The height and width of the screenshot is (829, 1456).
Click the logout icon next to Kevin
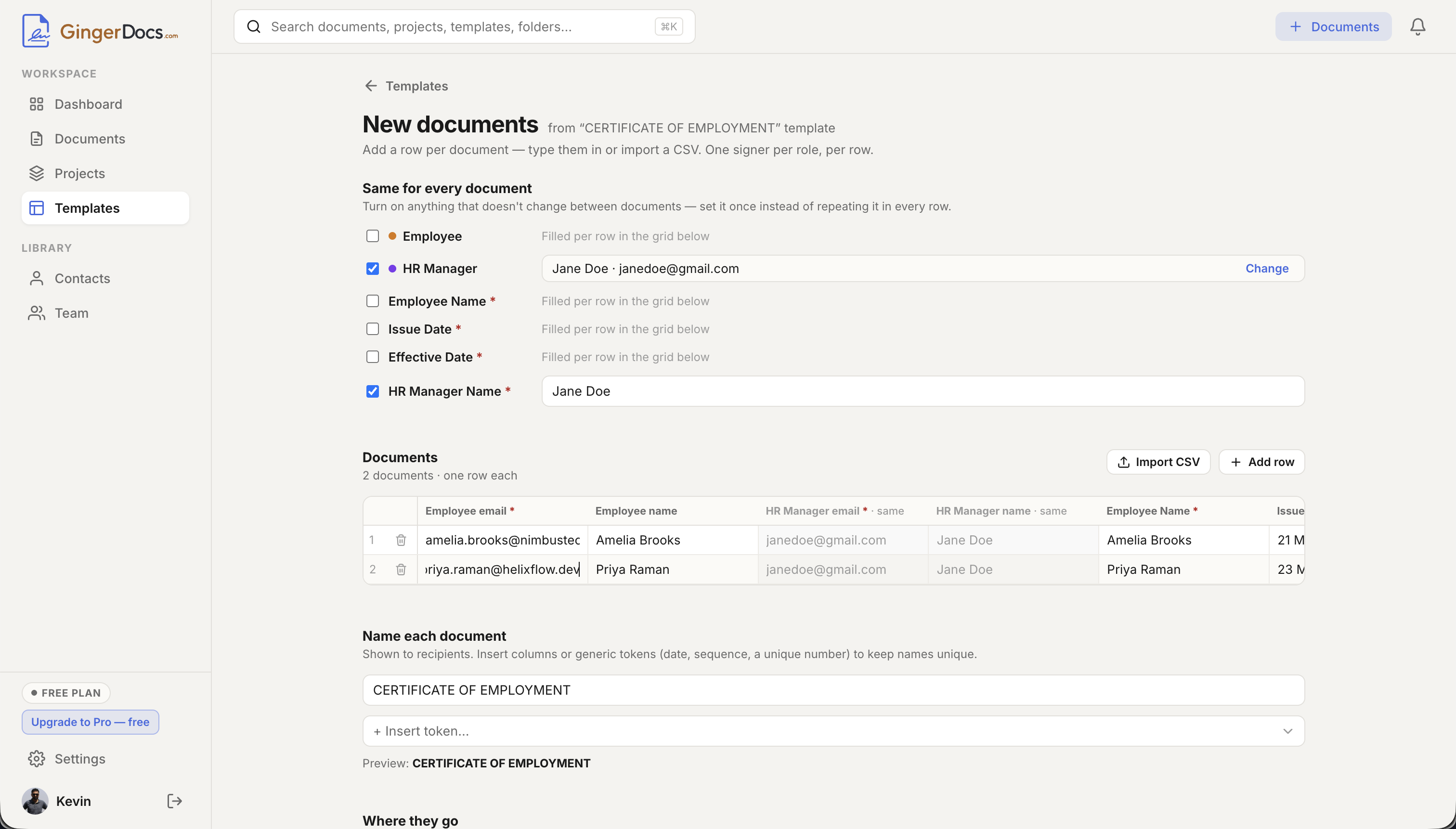(174, 801)
